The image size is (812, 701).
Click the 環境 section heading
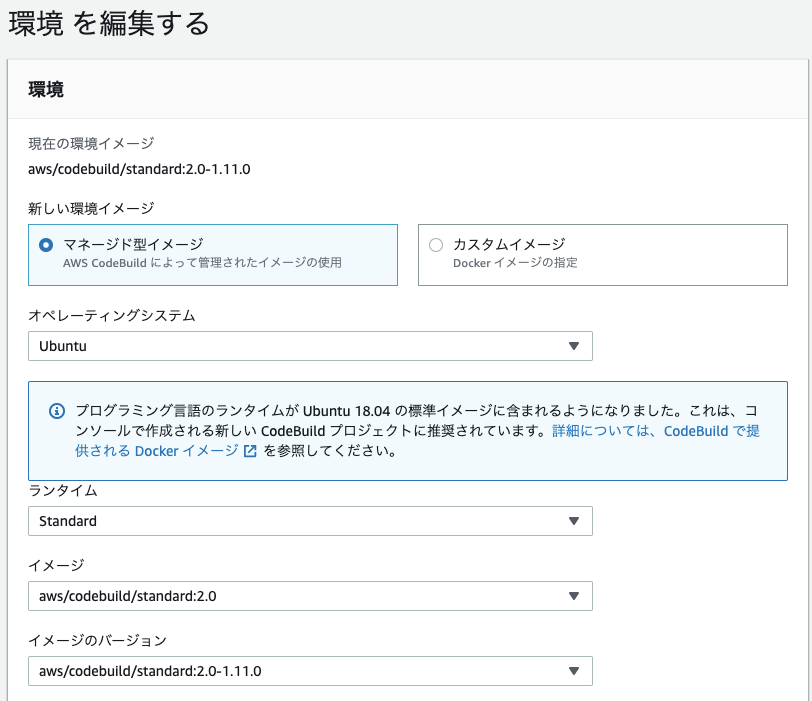click(46, 89)
